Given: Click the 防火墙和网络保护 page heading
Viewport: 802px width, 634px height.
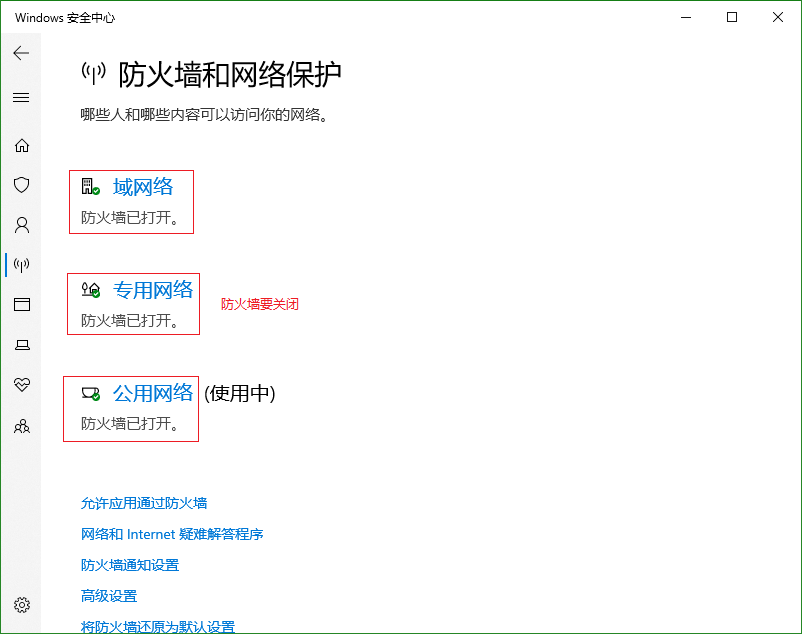Looking at the screenshot, I should point(230,75).
